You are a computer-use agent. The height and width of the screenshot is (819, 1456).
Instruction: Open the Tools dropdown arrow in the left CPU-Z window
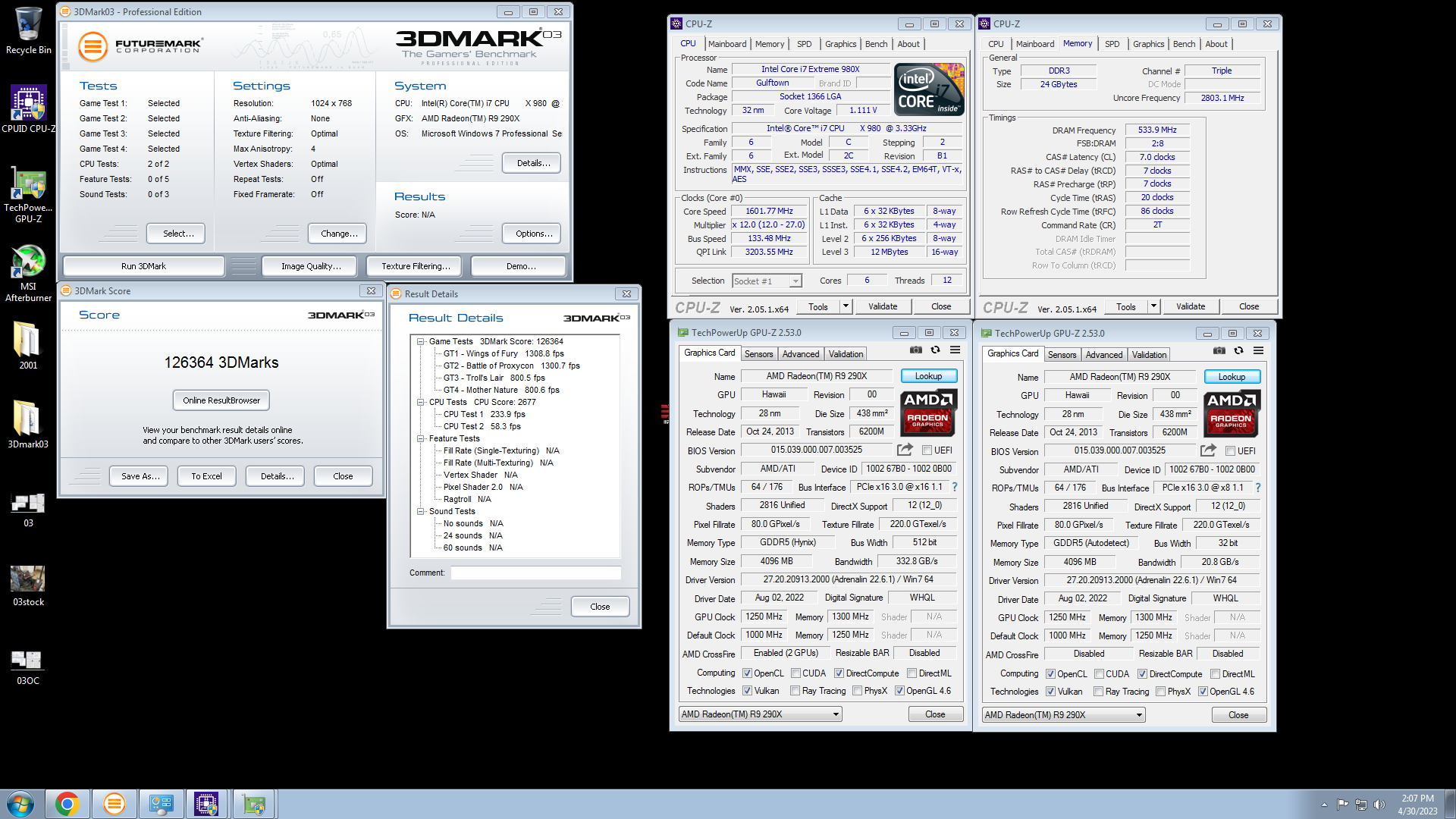[x=846, y=306]
